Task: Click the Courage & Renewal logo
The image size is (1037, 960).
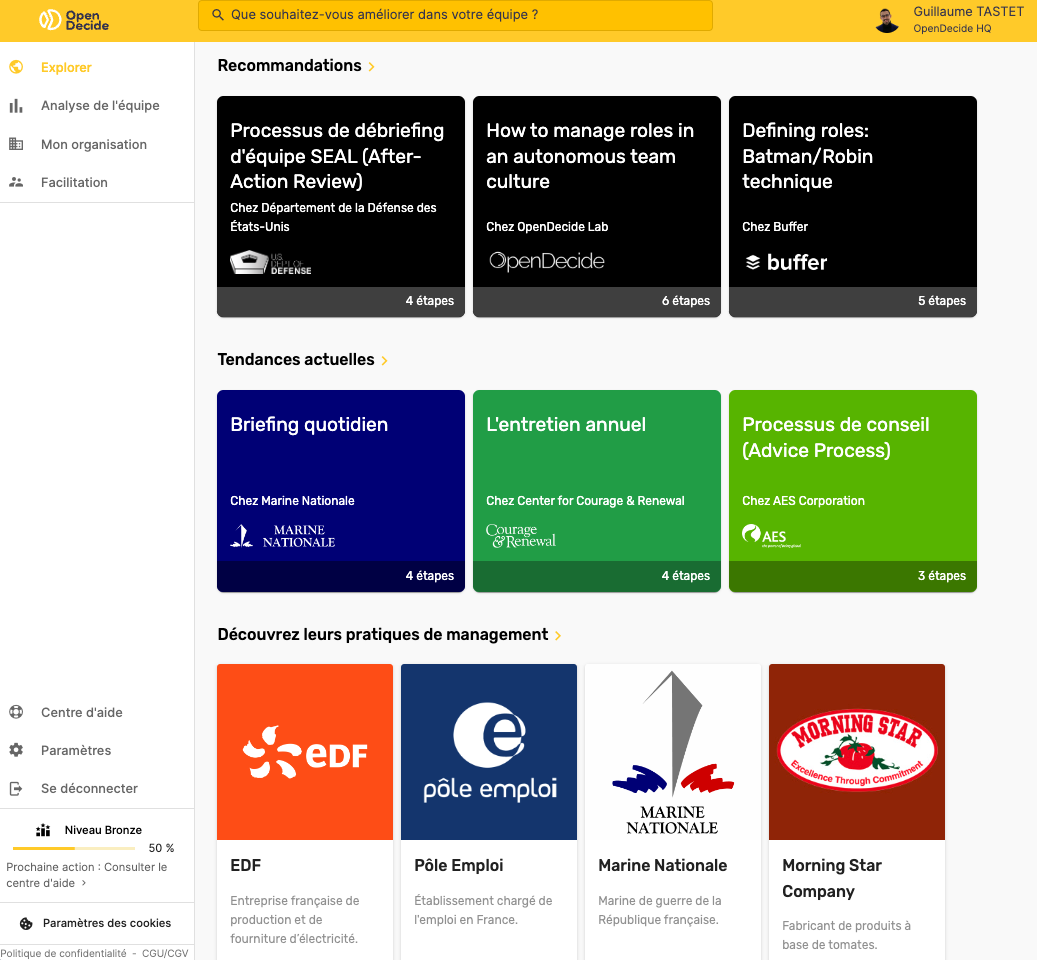Action: coord(521,536)
